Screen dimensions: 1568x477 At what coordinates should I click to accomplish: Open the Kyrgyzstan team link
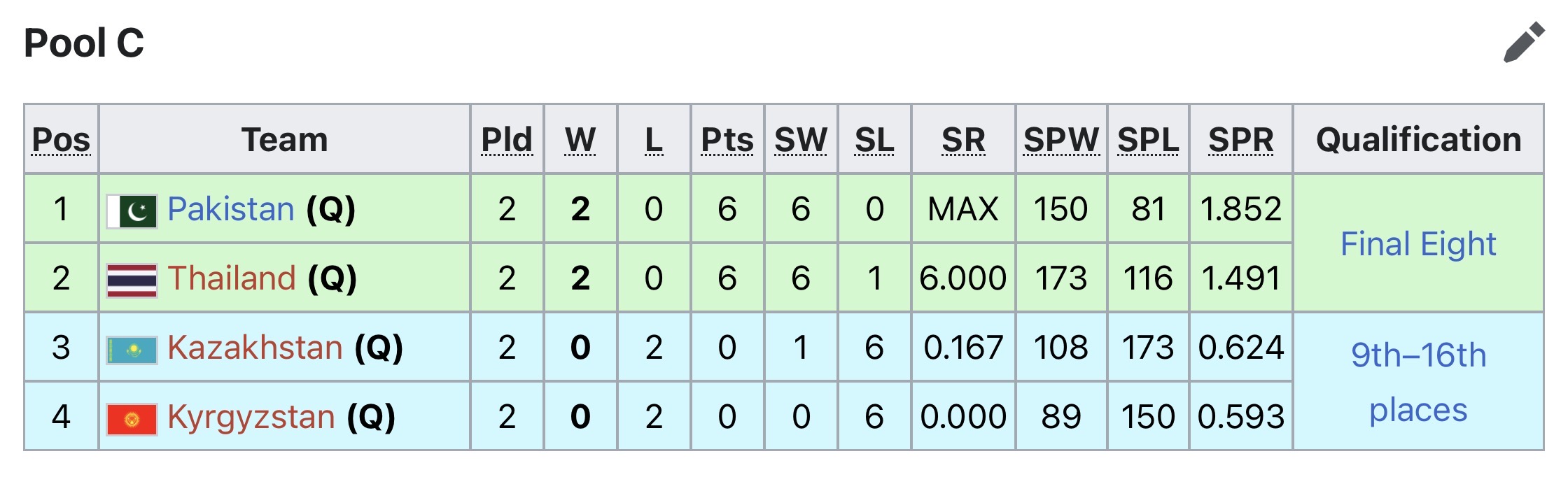pyautogui.click(x=252, y=417)
